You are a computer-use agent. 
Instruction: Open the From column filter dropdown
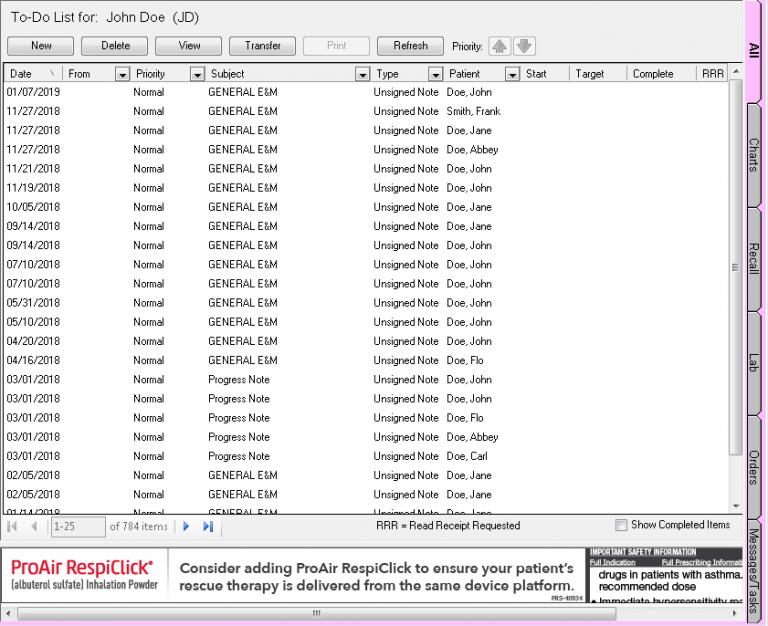click(x=123, y=74)
